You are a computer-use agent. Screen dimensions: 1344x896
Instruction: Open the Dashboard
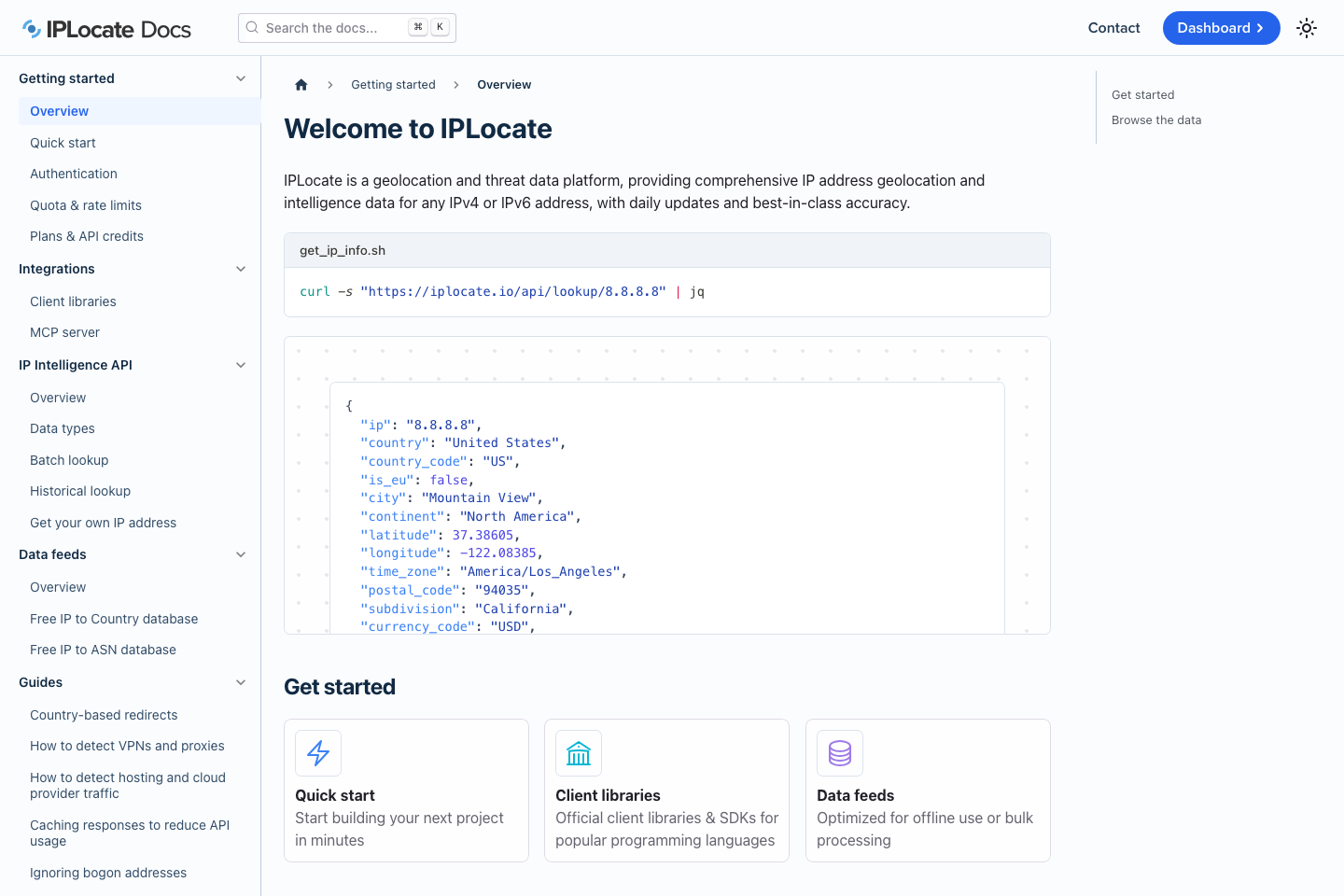tap(1221, 28)
